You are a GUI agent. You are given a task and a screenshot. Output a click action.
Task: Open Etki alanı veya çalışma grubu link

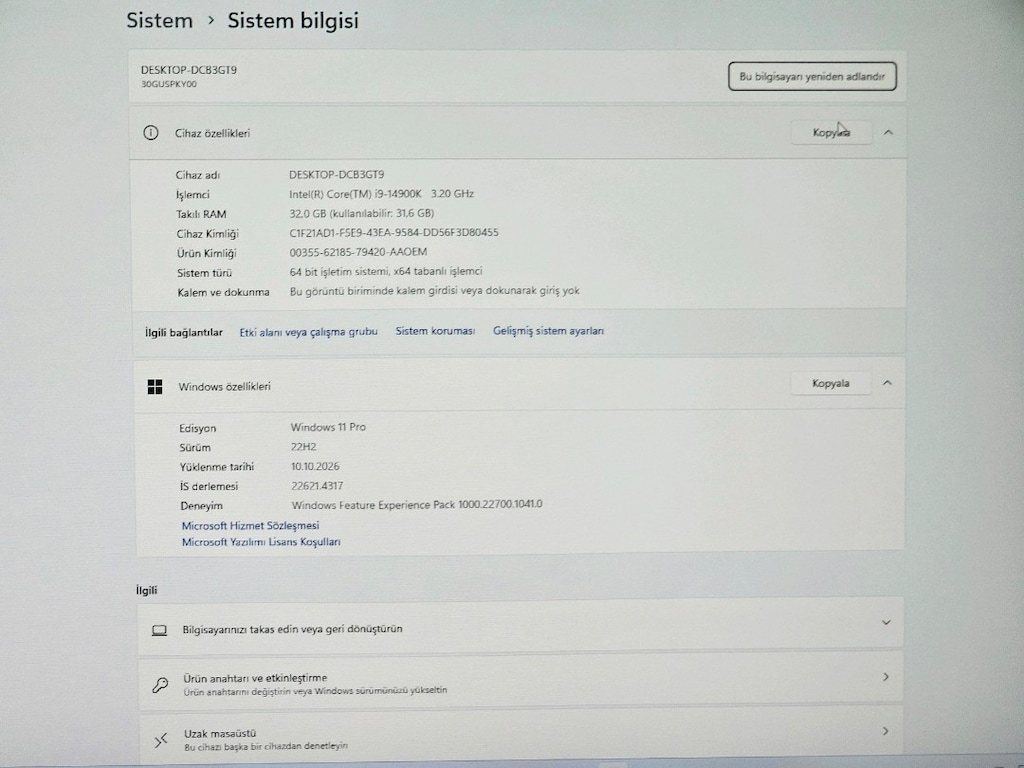tap(308, 332)
